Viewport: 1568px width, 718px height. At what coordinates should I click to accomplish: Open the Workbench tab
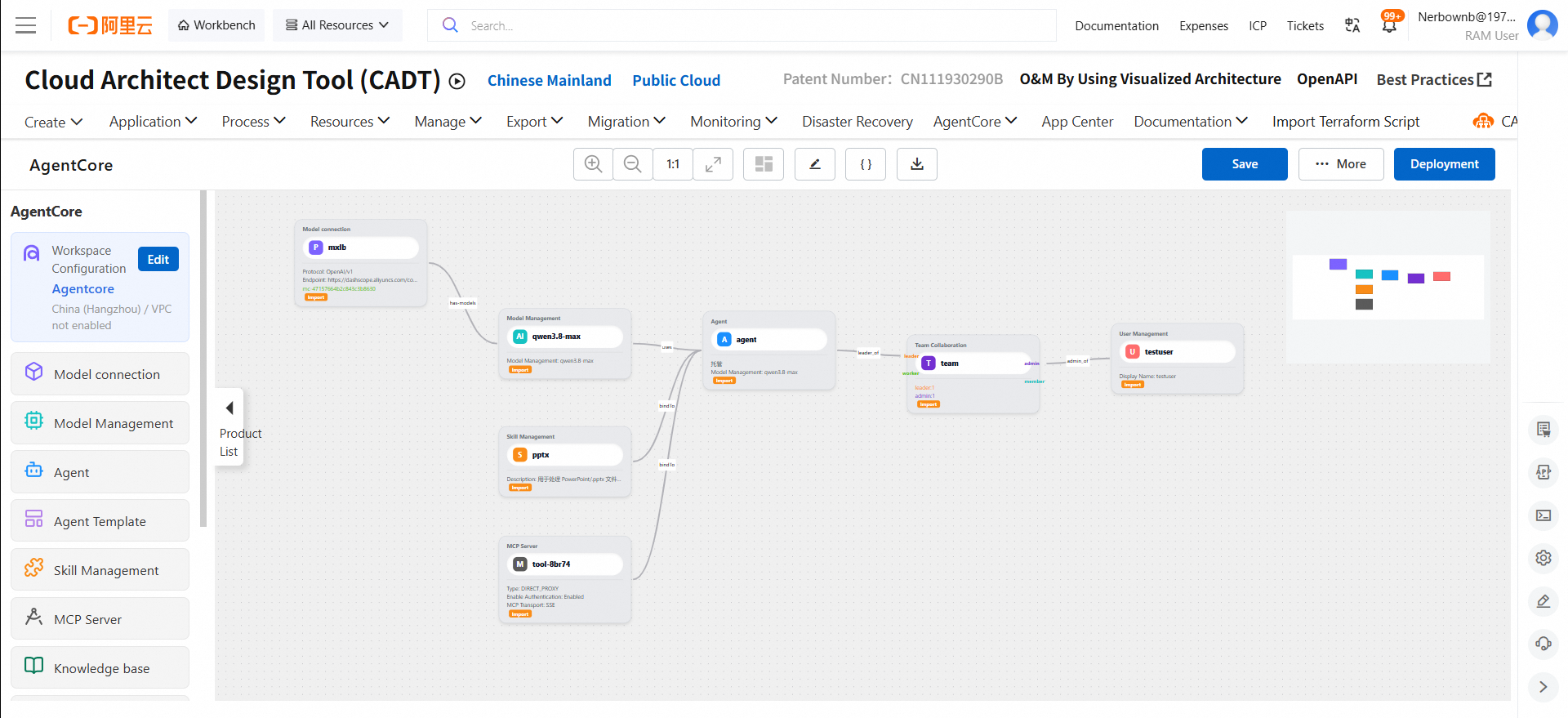216,25
